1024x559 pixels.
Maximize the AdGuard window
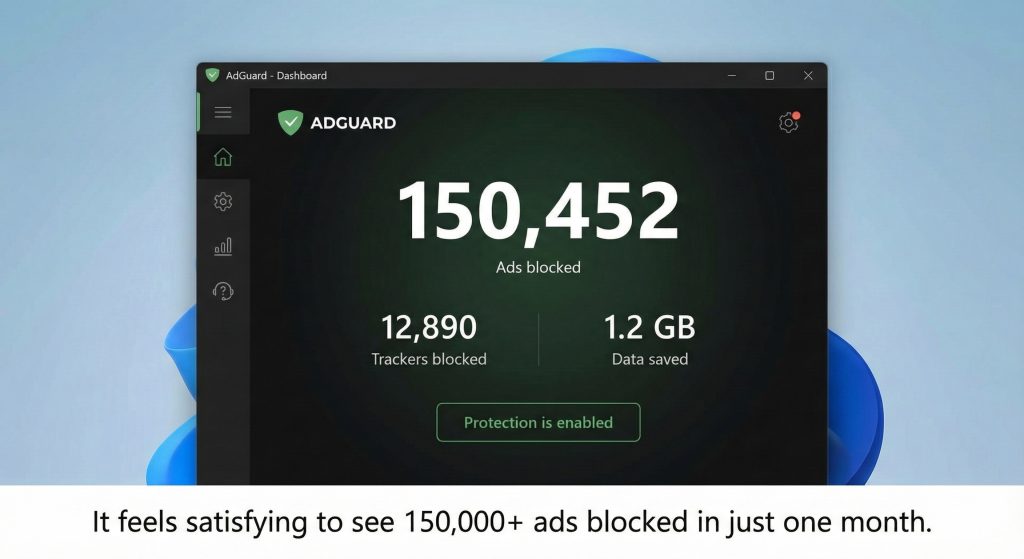click(x=769, y=75)
